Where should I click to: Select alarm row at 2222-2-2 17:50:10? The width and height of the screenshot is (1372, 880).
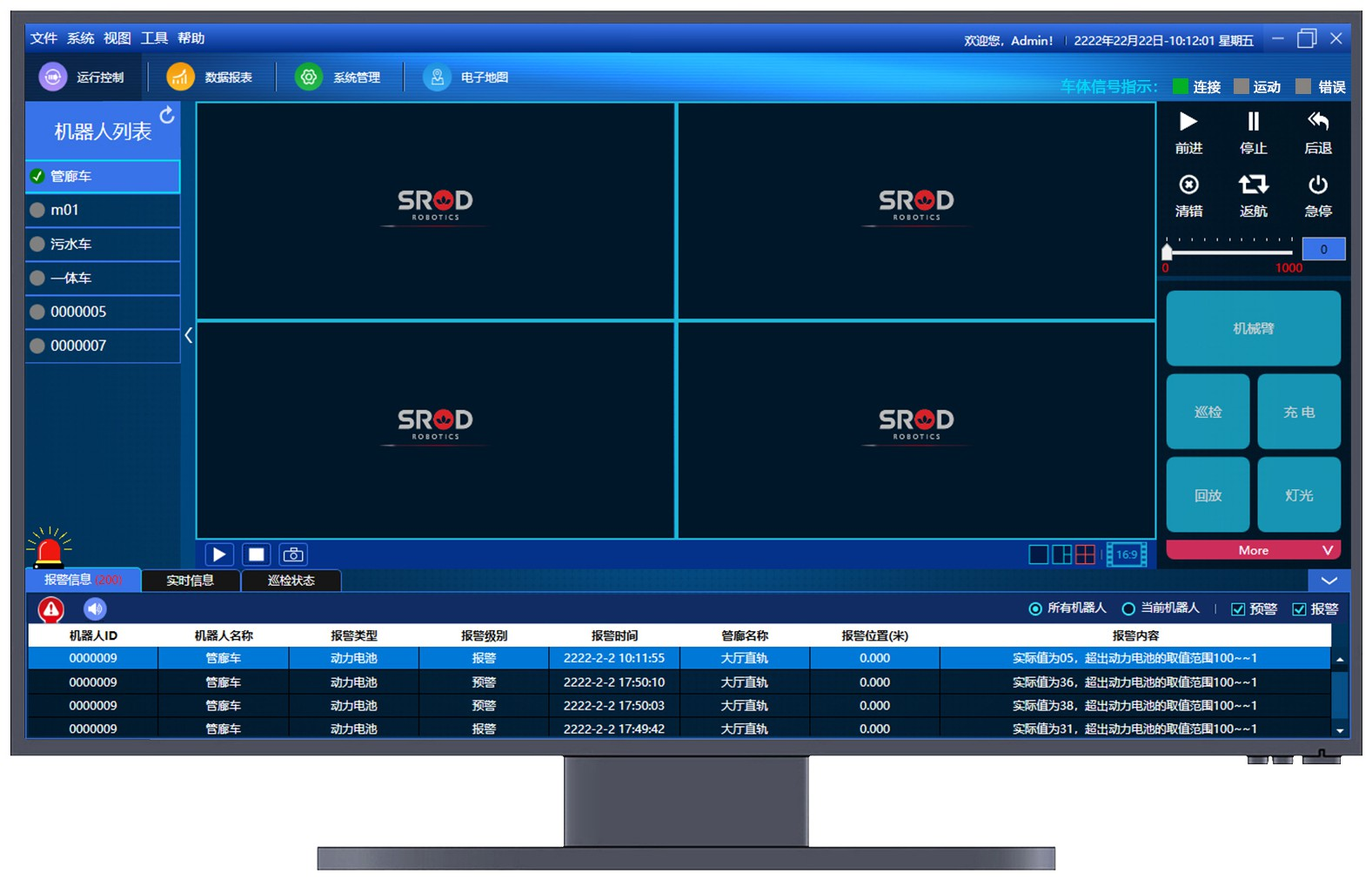(x=679, y=682)
